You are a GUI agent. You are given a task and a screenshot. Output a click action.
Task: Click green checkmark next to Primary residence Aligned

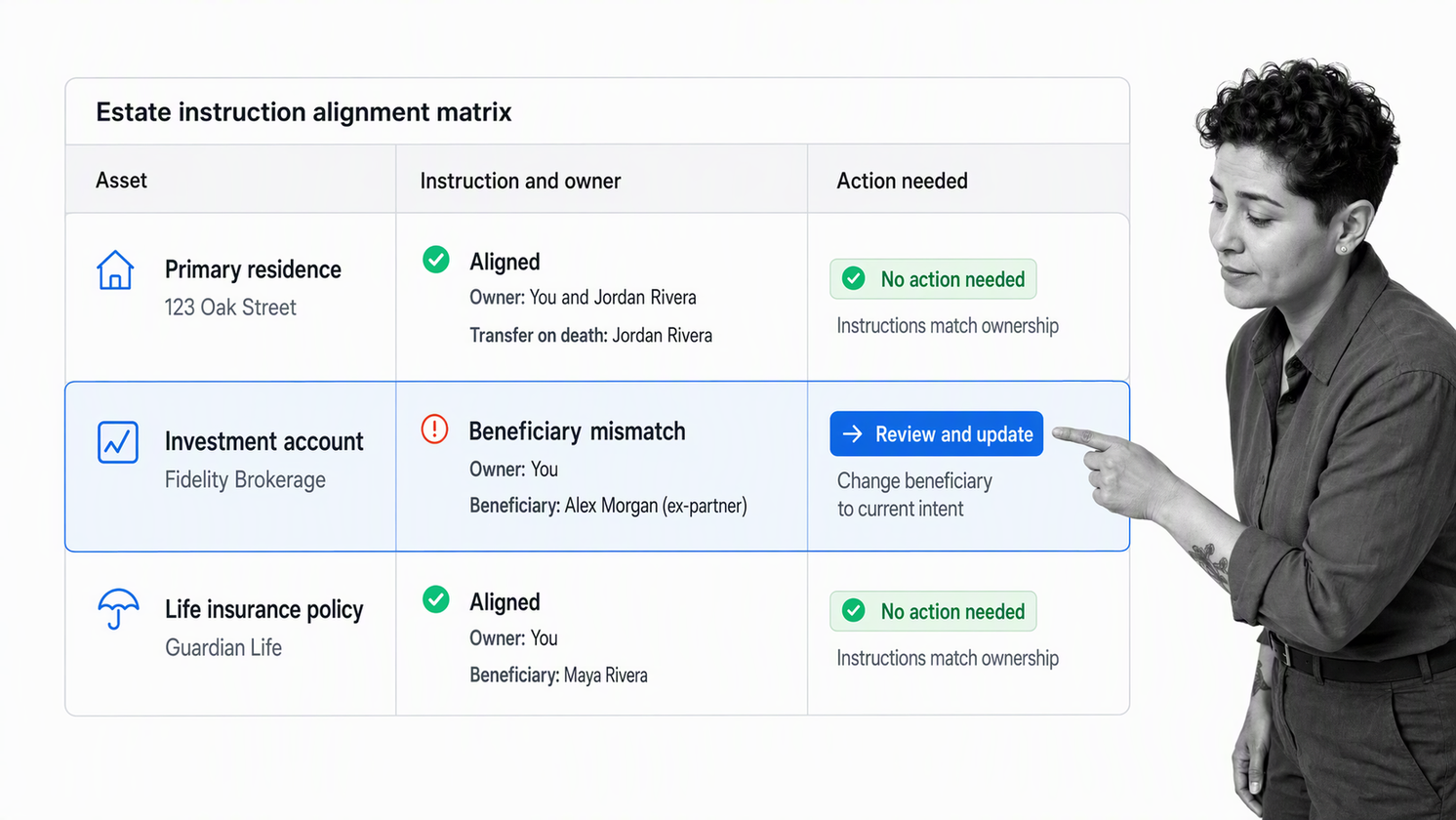[x=436, y=260]
